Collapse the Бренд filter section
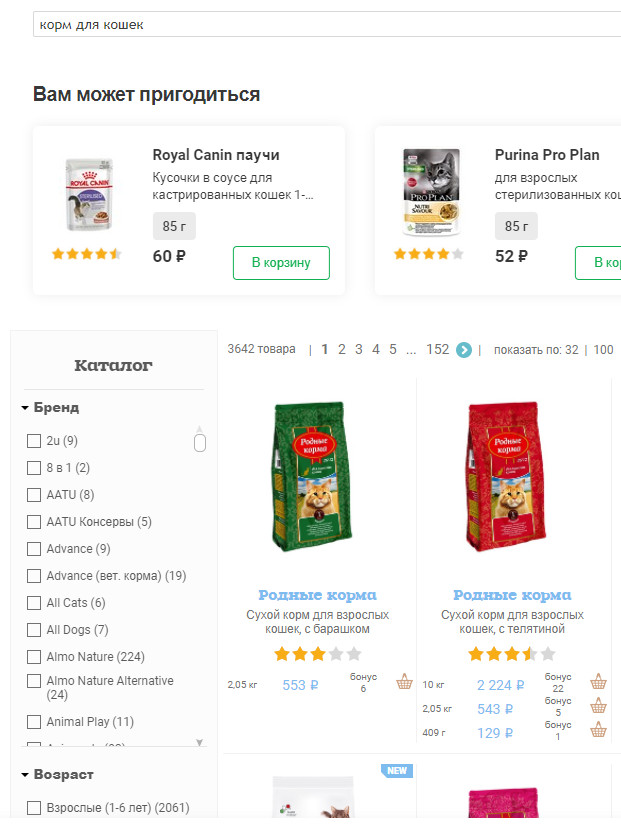This screenshot has height=824, width=621. click(x=25, y=408)
